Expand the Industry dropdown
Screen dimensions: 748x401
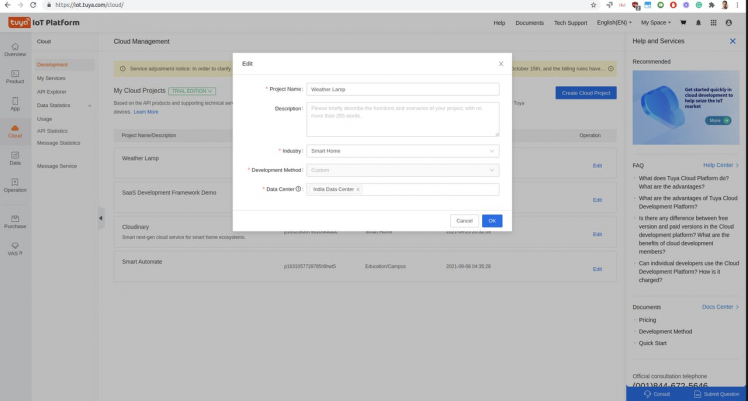(402, 151)
